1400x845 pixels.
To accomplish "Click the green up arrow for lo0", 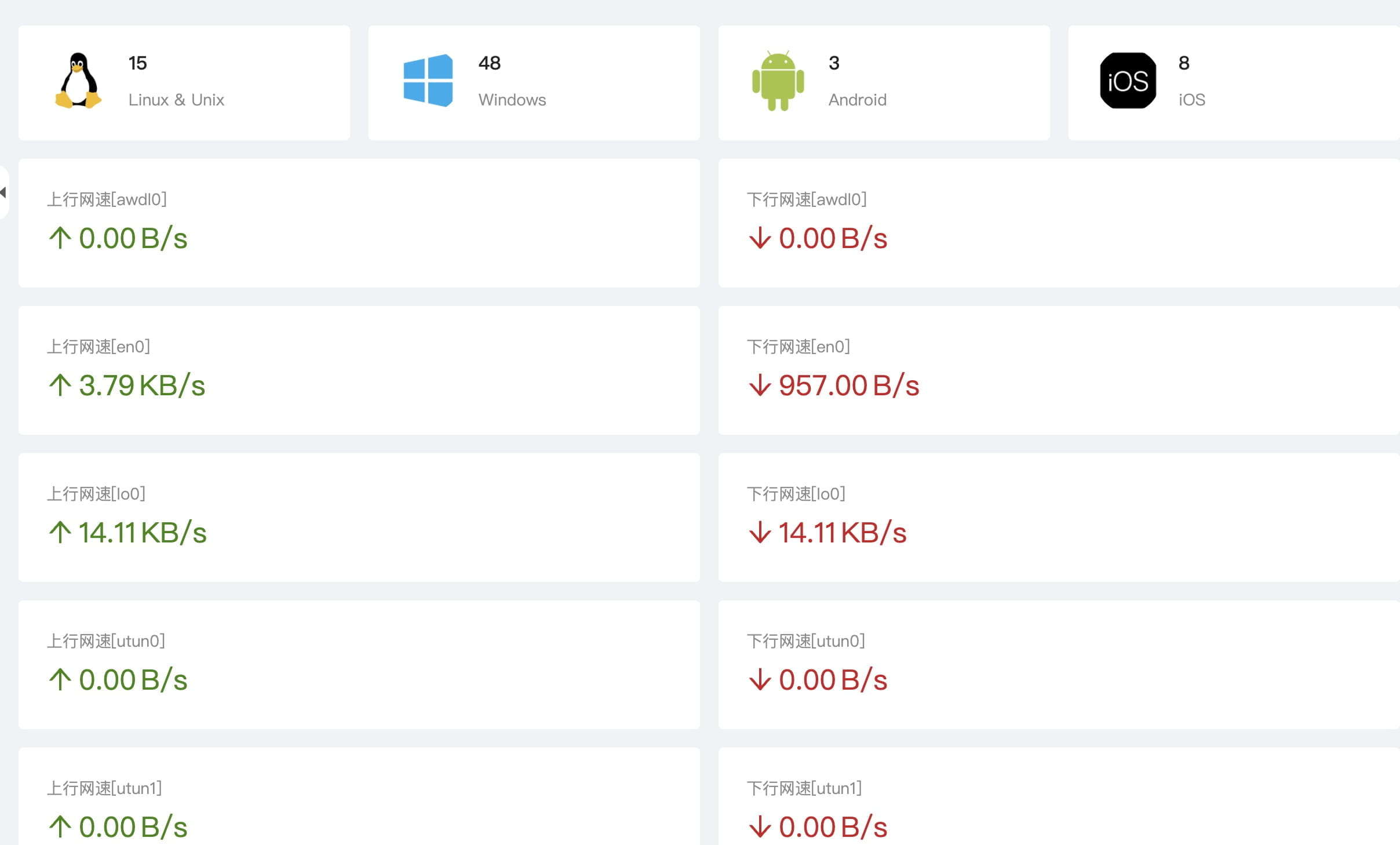I will point(60,533).
